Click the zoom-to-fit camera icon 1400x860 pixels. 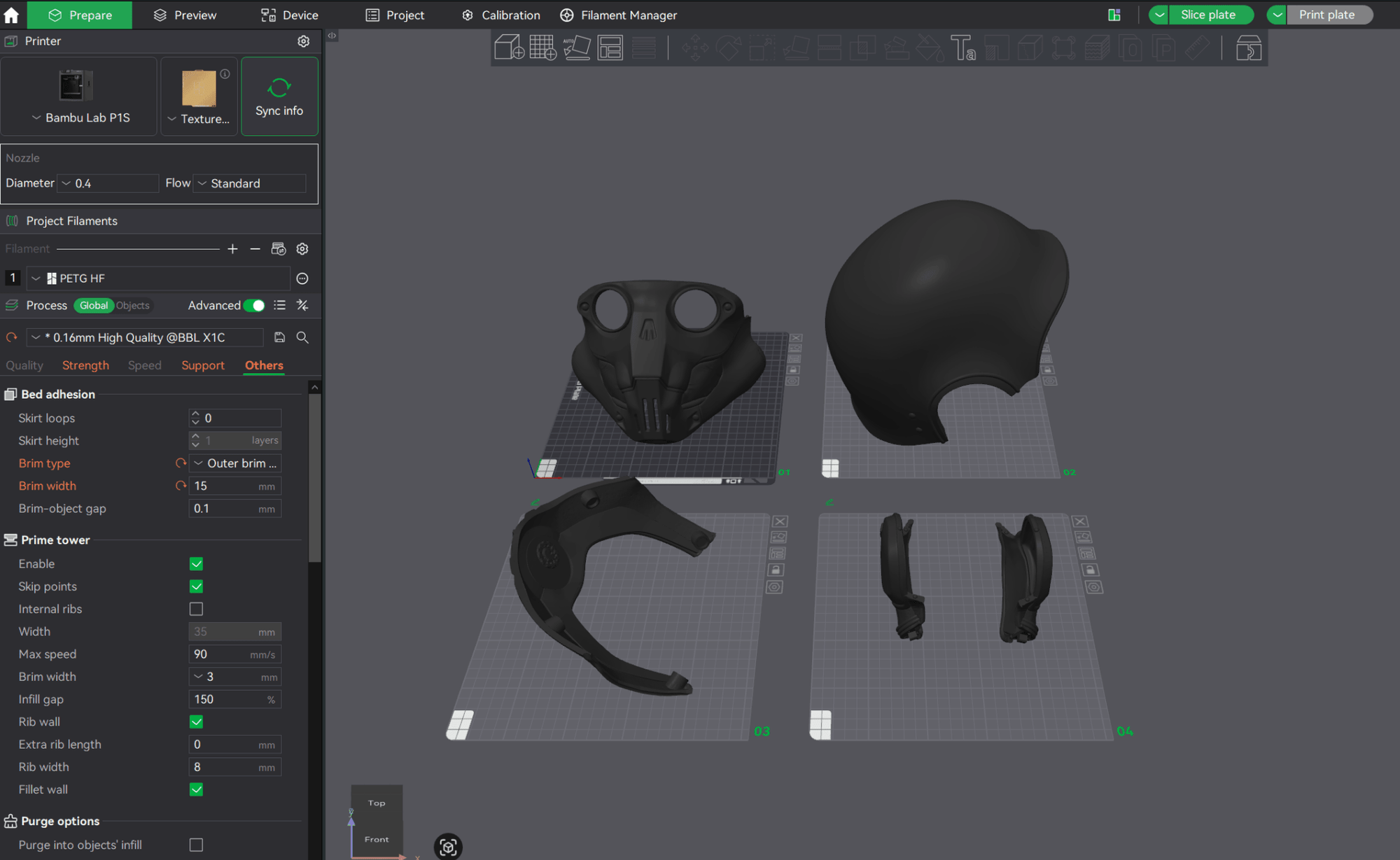[448, 847]
